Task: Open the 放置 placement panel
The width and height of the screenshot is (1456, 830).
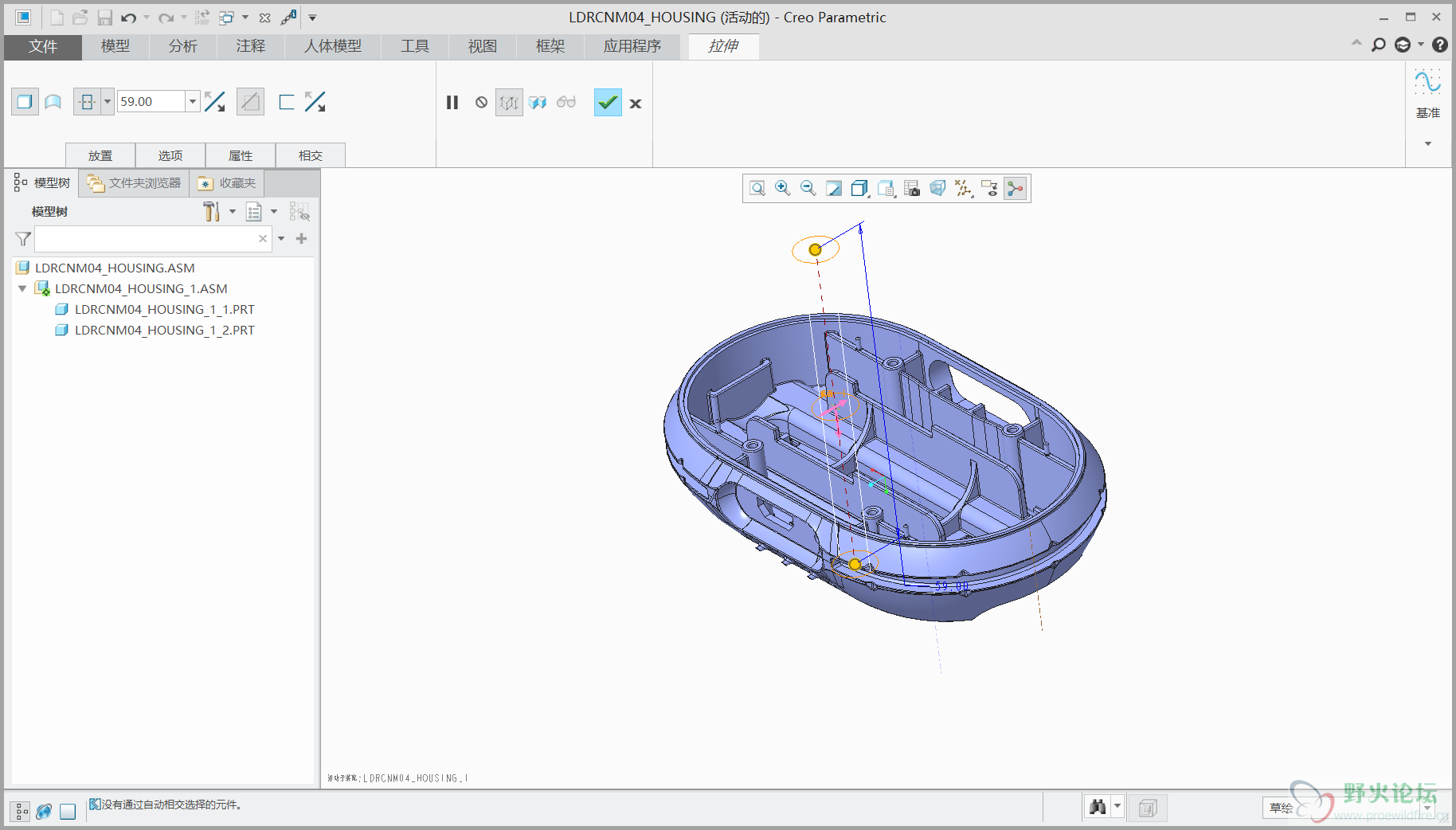Action: (100, 155)
